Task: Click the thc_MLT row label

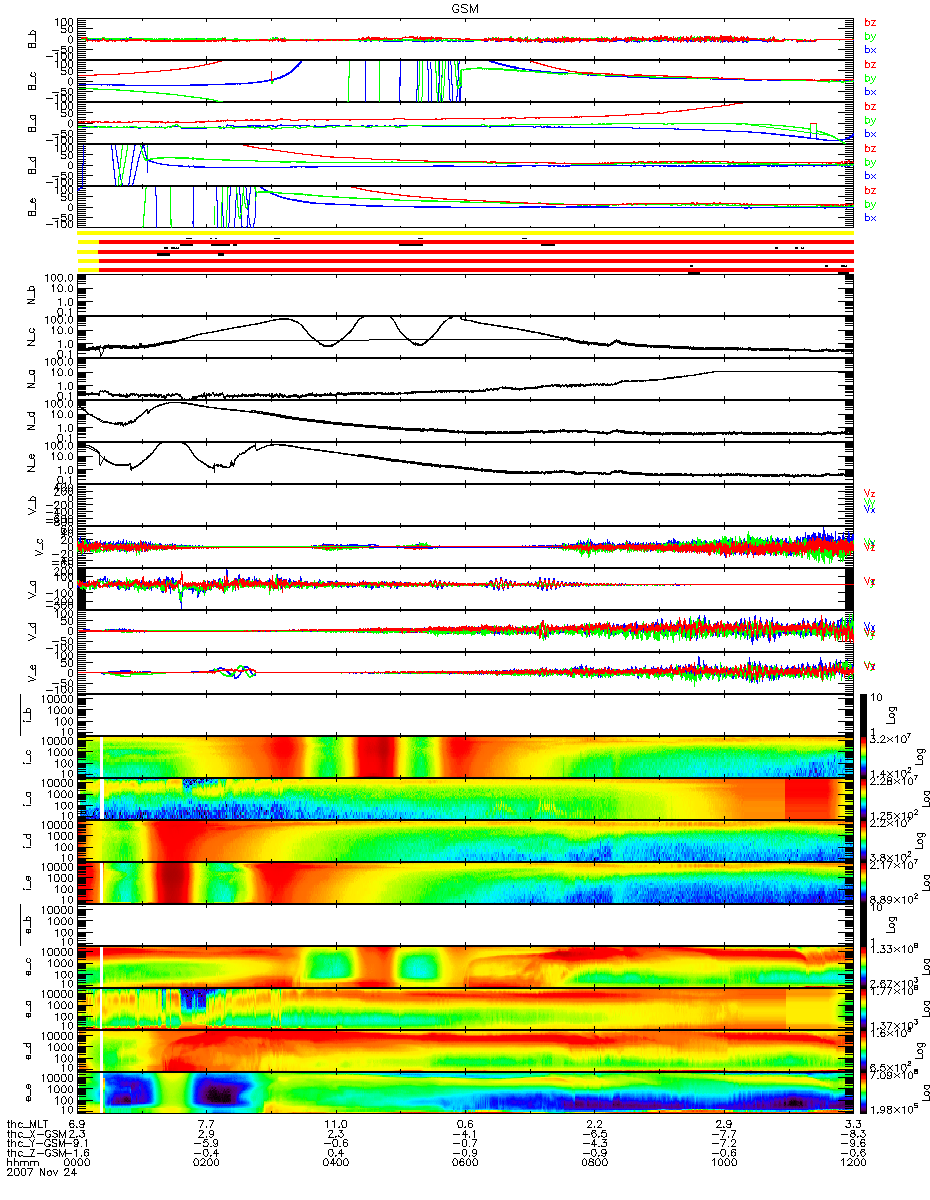Action: tap(27, 1125)
